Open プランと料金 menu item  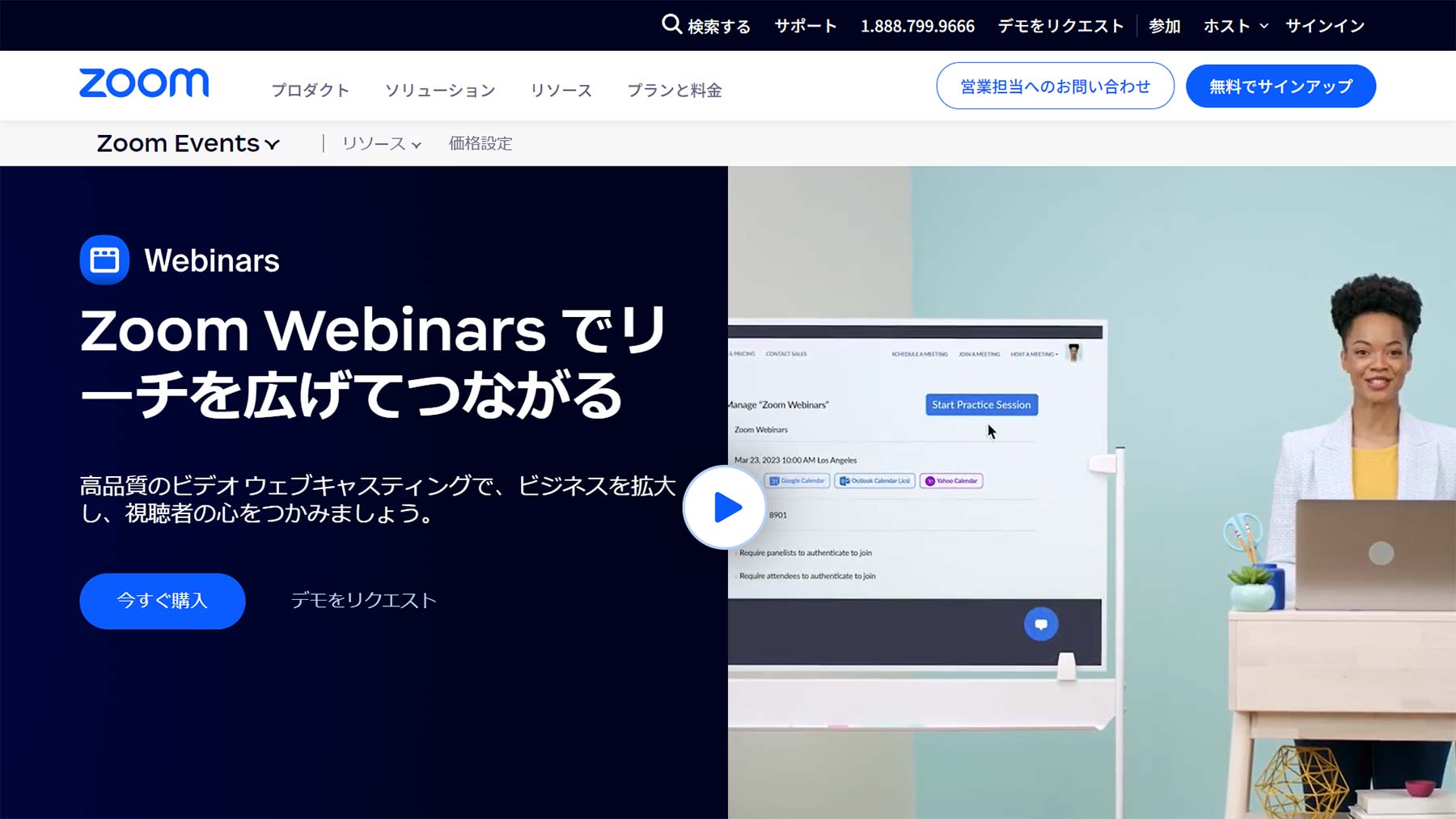point(675,90)
